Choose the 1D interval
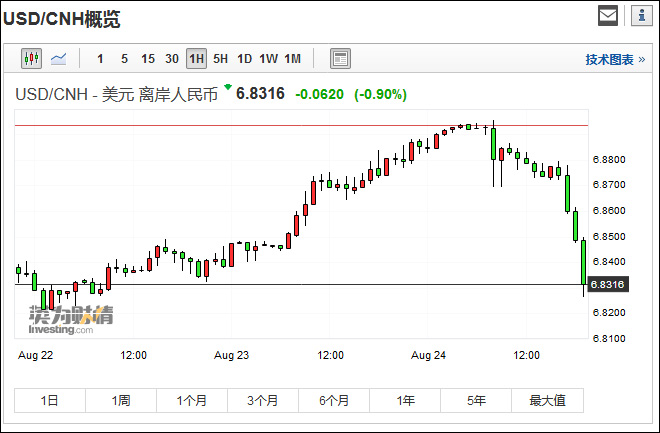 pyautogui.click(x=245, y=59)
